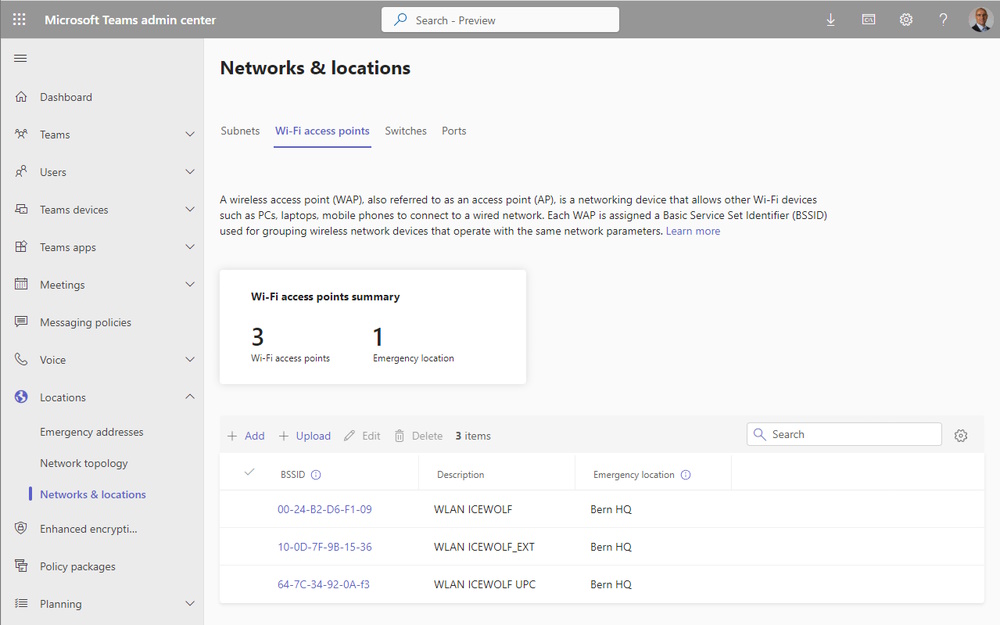Click the Search - Preview box
This screenshot has height=625, width=1000.
point(500,20)
